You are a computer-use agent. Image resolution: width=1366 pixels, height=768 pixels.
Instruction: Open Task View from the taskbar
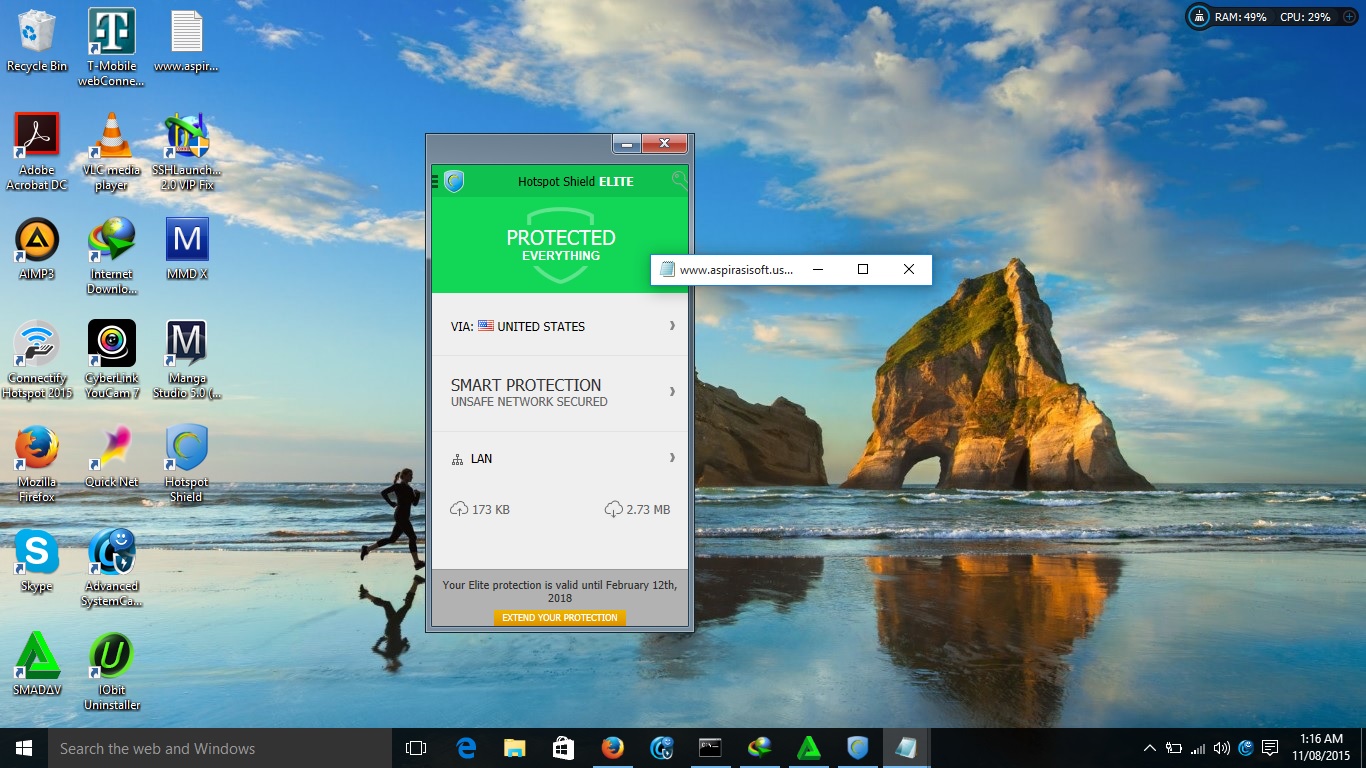(x=416, y=748)
